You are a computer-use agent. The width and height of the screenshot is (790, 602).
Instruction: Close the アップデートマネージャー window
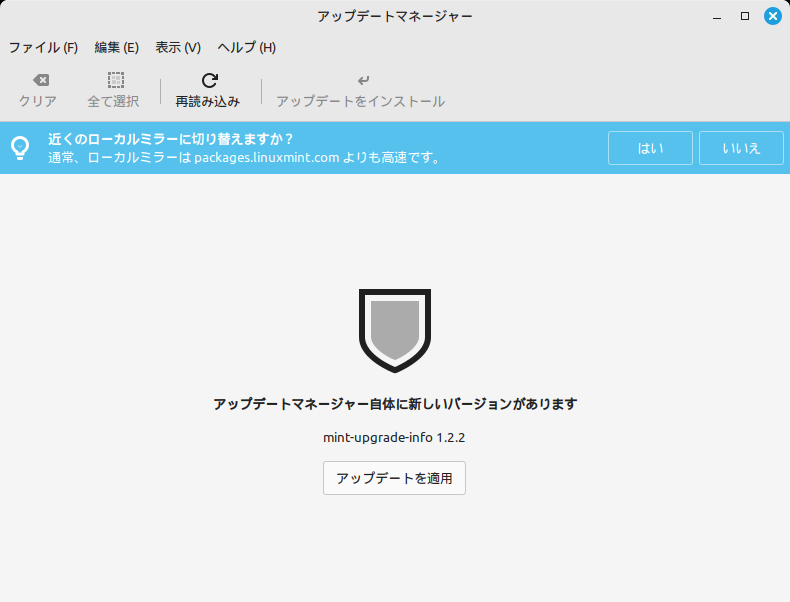(773, 17)
